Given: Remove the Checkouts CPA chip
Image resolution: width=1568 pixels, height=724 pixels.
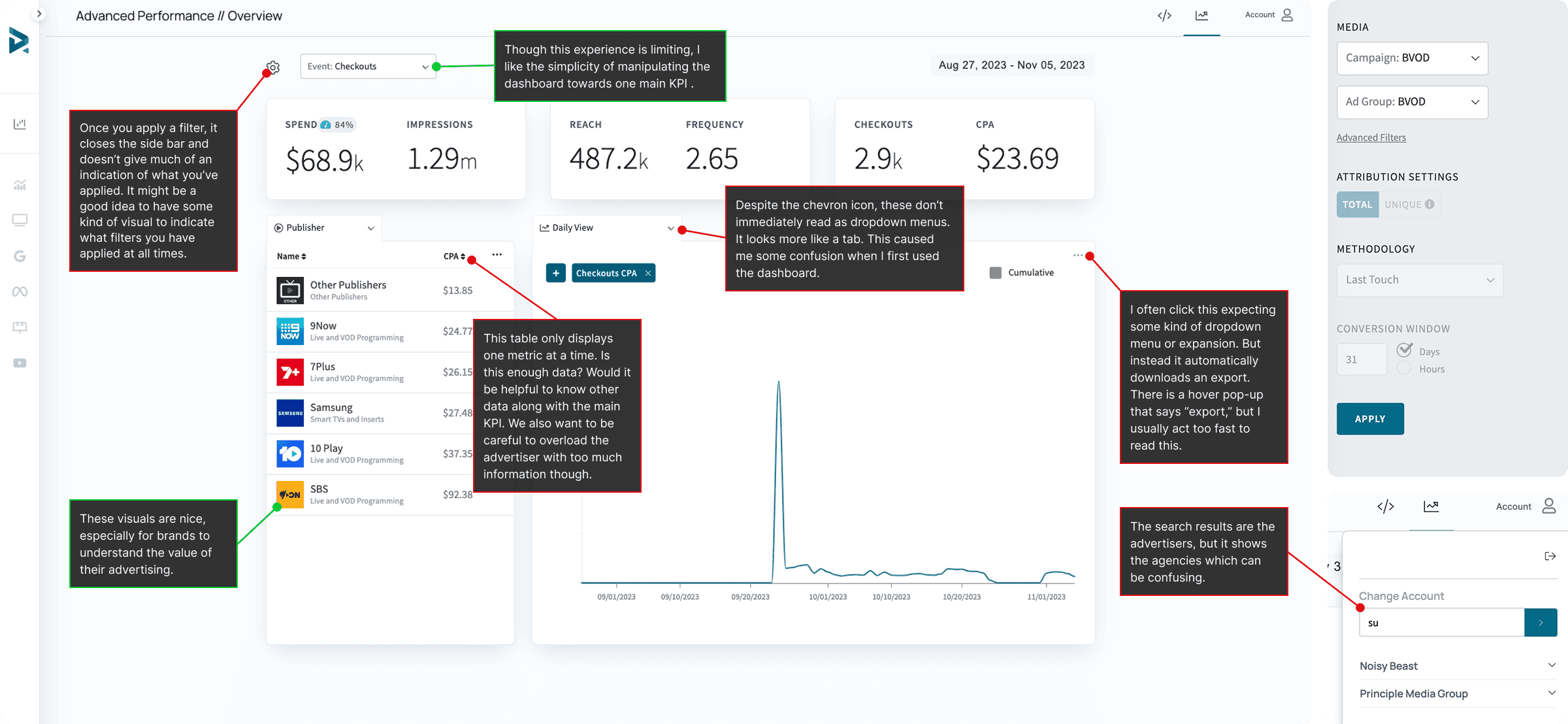Looking at the screenshot, I should tap(648, 273).
